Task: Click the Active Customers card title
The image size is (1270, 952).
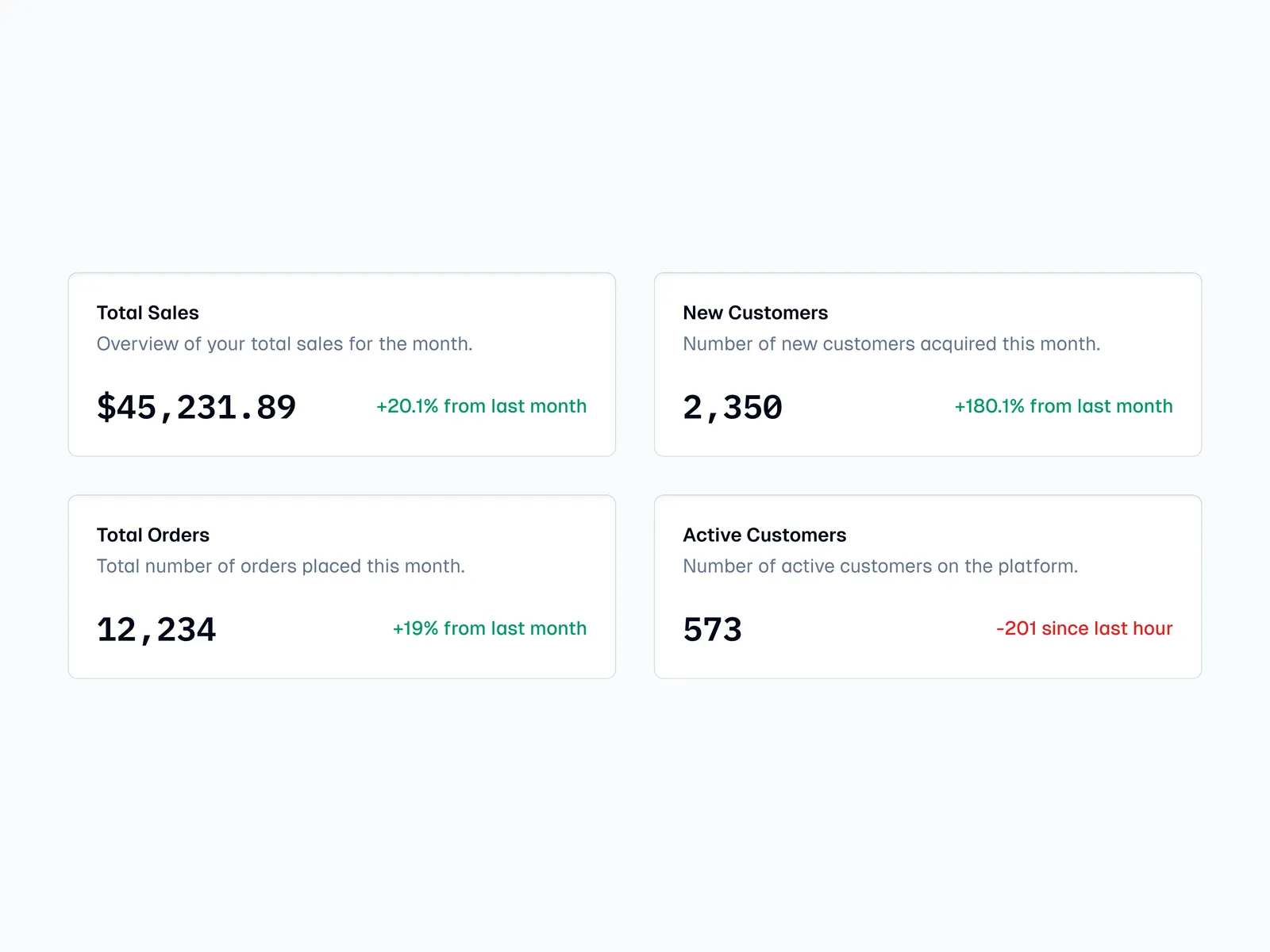Action: [764, 535]
